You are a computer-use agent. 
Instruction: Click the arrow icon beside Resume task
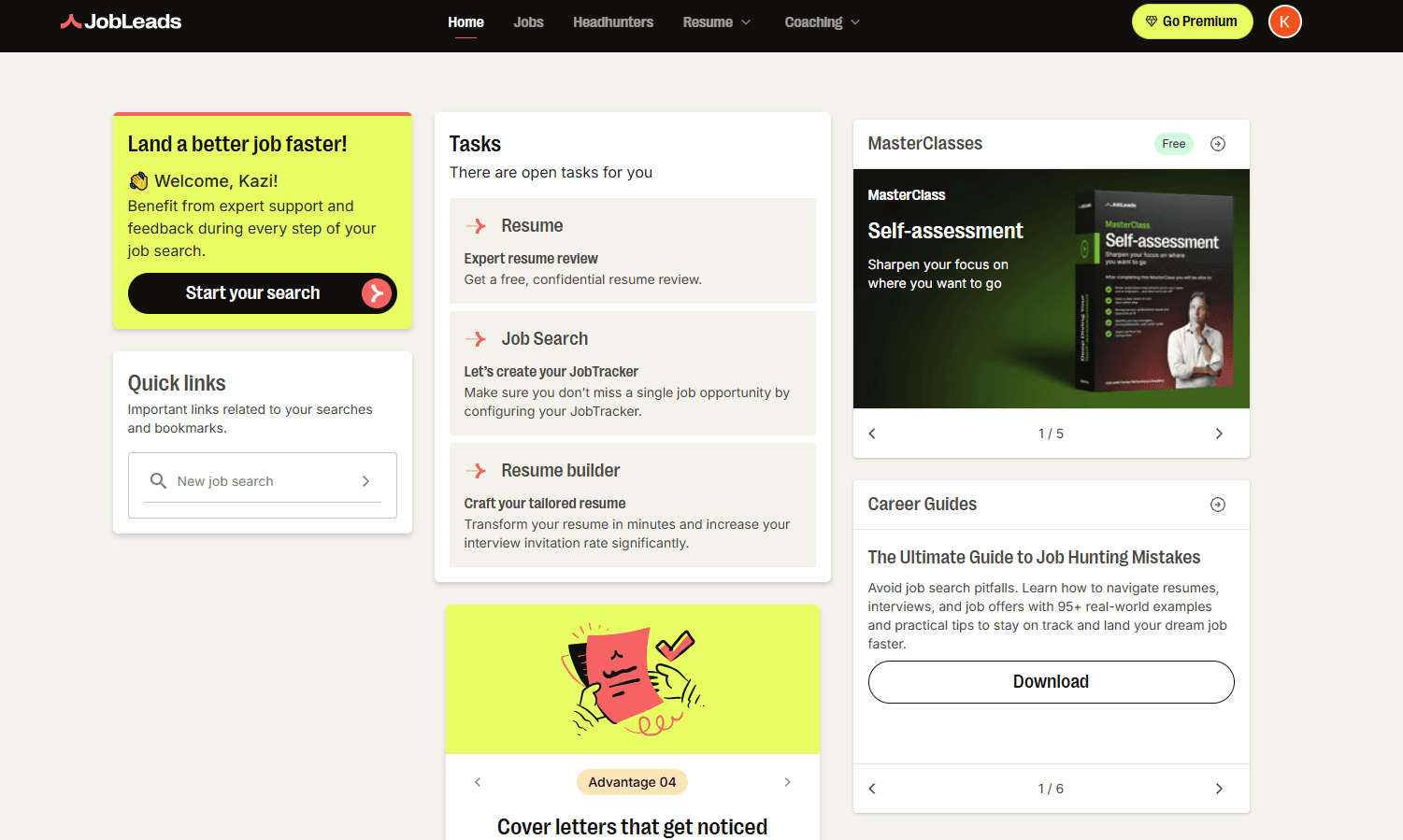(476, 226)
